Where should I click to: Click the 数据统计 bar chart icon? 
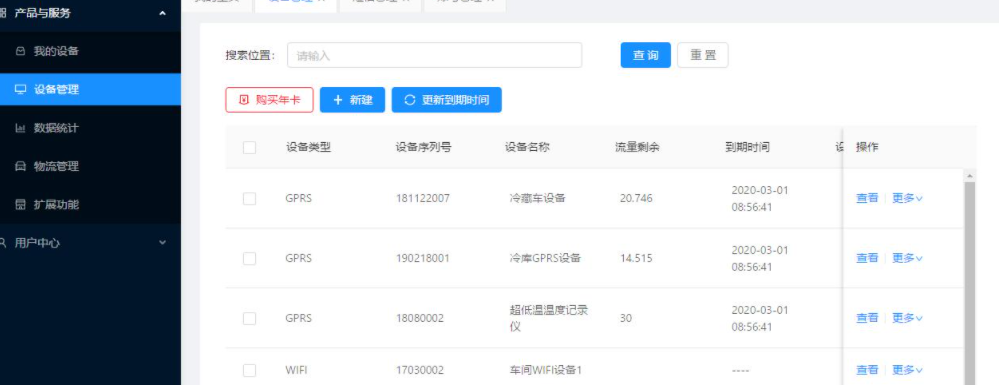[20, 128]
